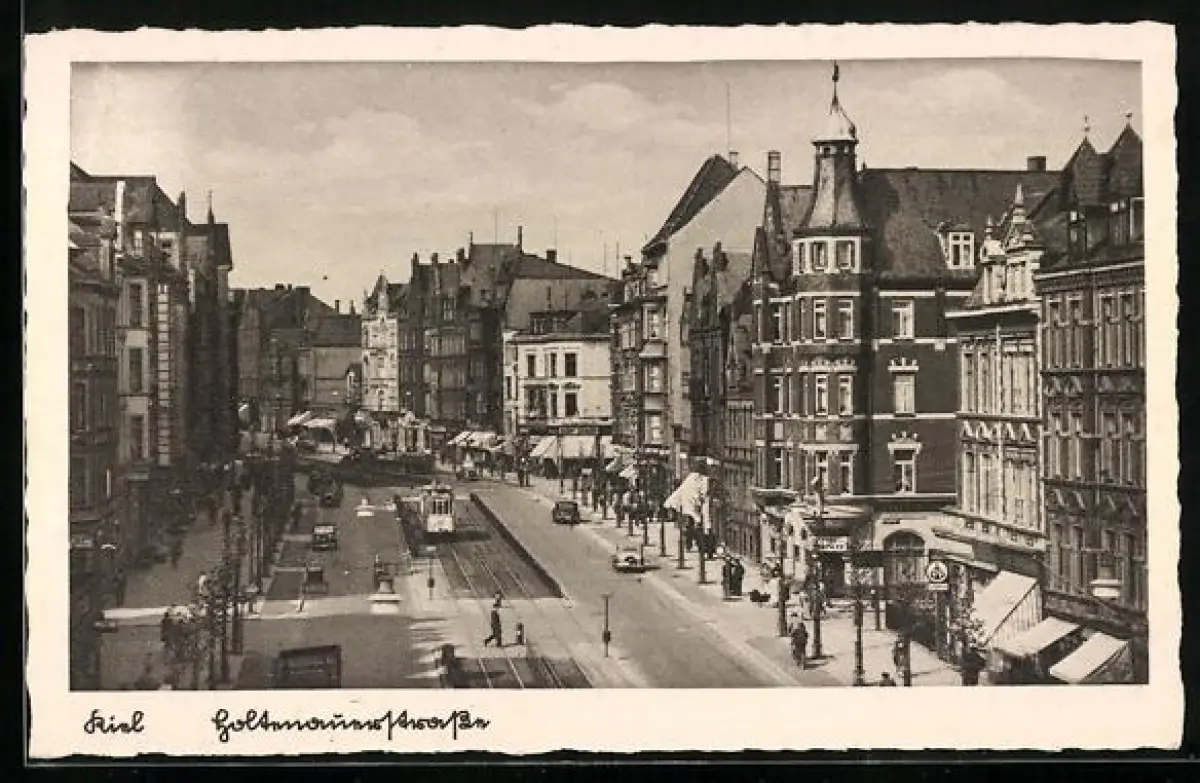Click the dark vehicle at bottom left foreground
1200x783 pixels.
tap(307, 666)
